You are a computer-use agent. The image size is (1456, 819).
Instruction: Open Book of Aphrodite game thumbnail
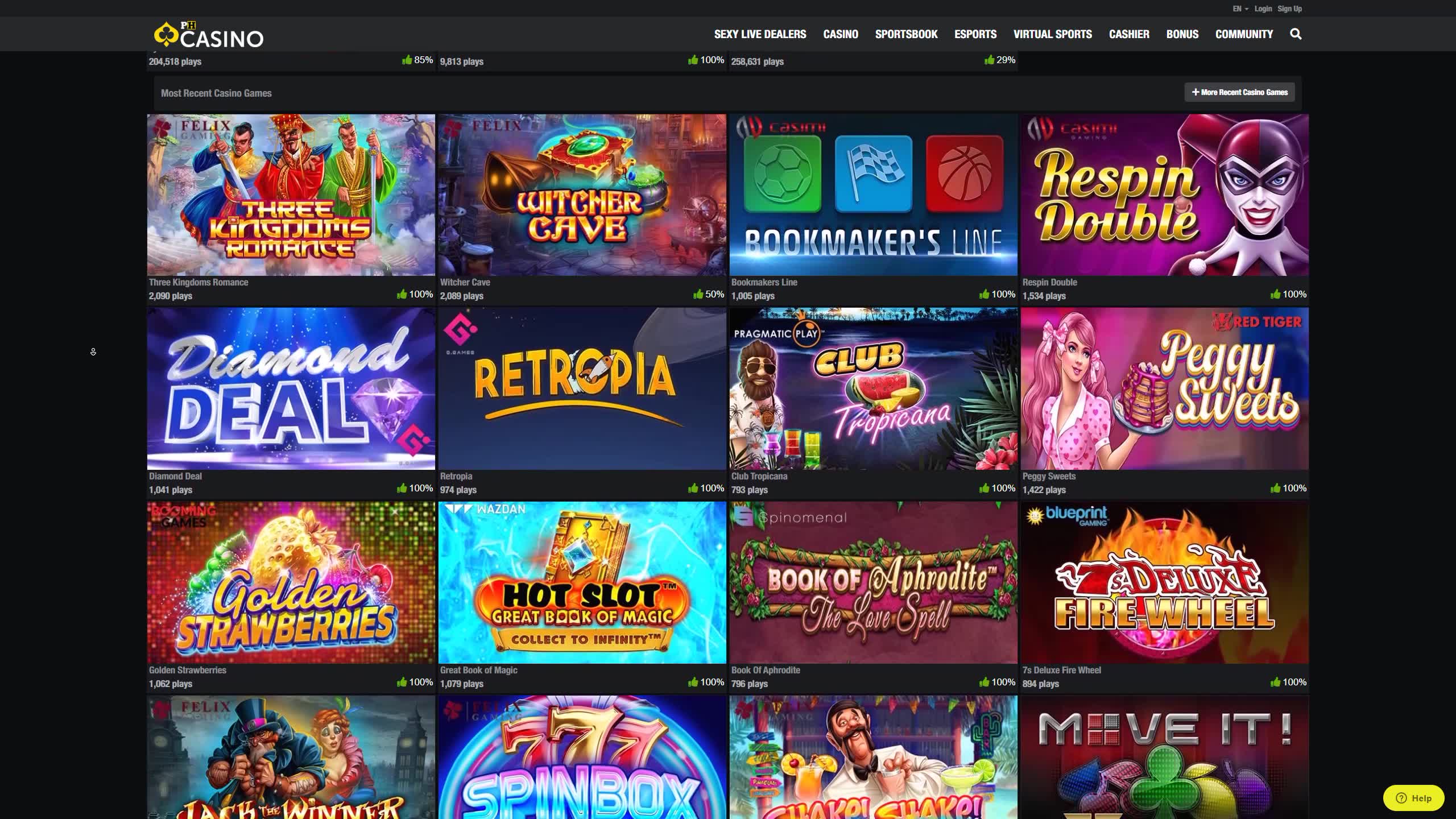click(874, 583)
